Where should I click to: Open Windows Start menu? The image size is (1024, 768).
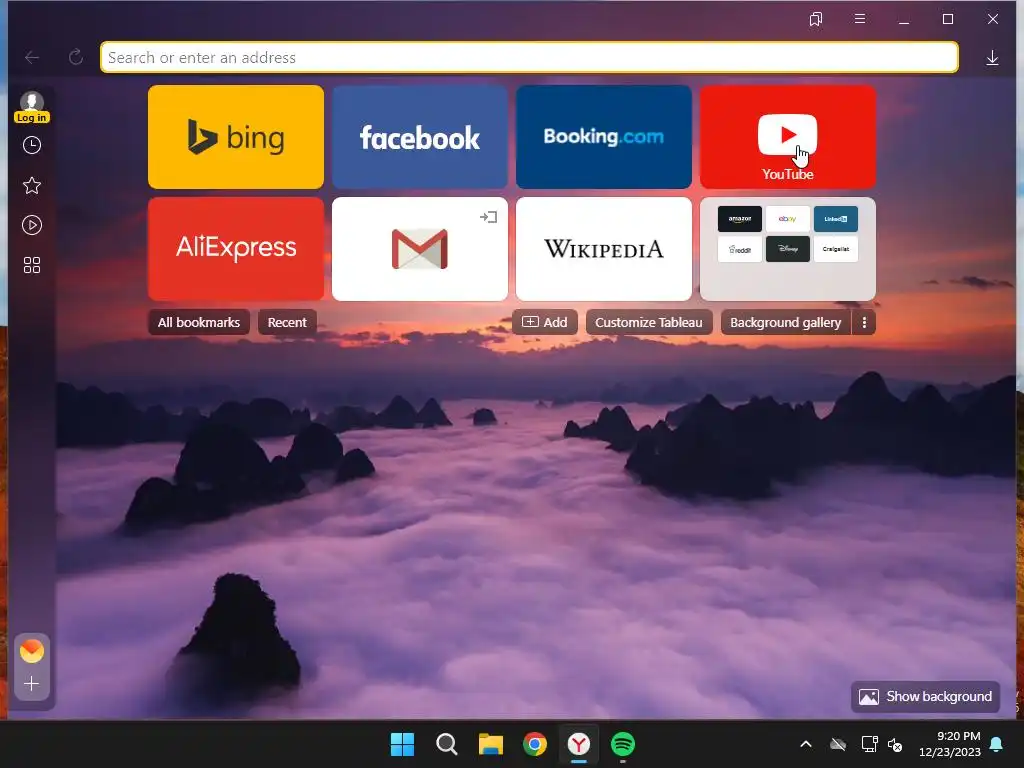pyautogui.click(x=402, y=744)
